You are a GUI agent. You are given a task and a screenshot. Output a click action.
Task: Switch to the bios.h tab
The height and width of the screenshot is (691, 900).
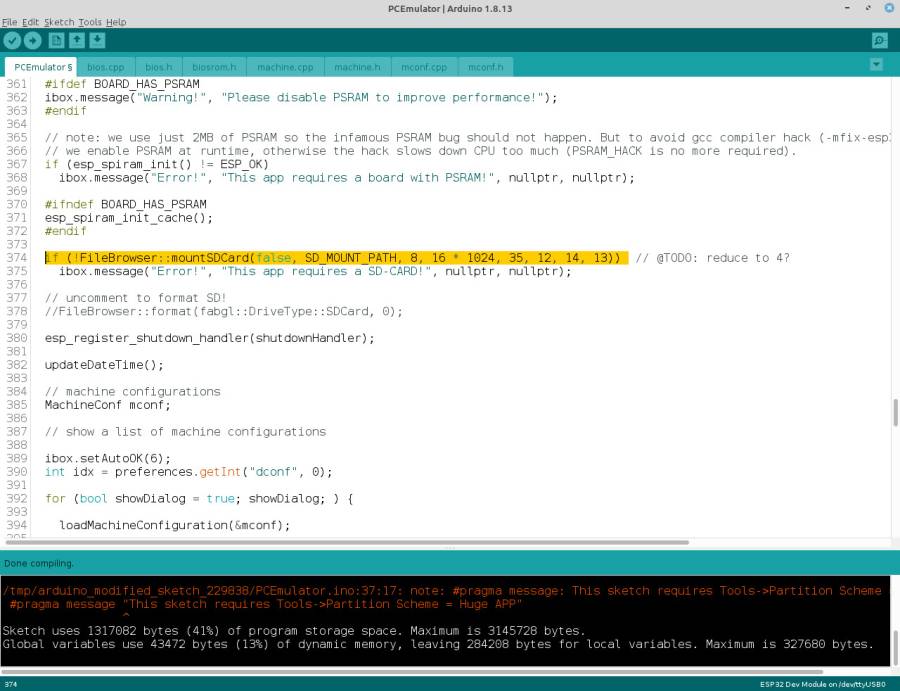point(158,67)
